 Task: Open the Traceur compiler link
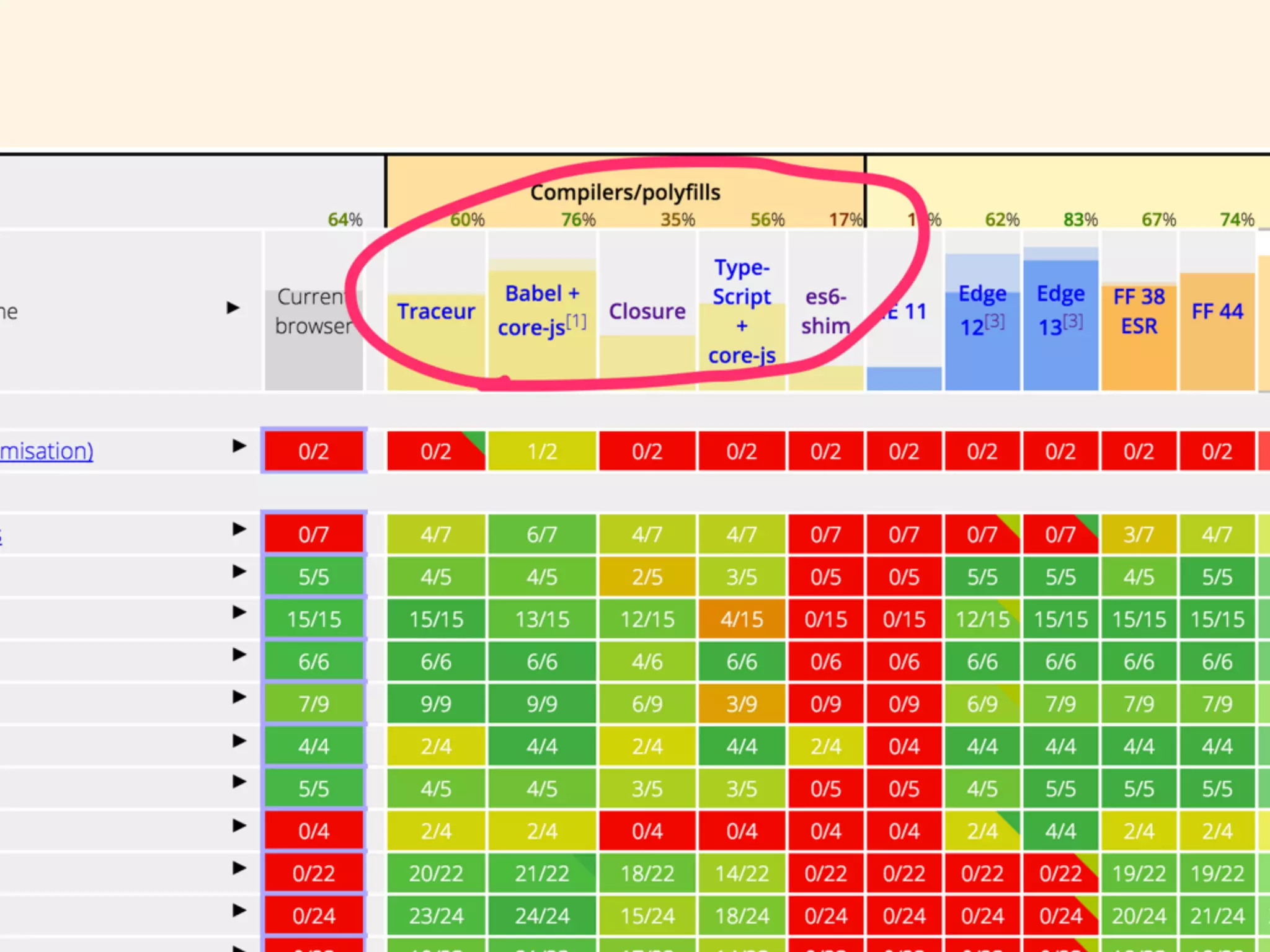[x=435, y=311]
